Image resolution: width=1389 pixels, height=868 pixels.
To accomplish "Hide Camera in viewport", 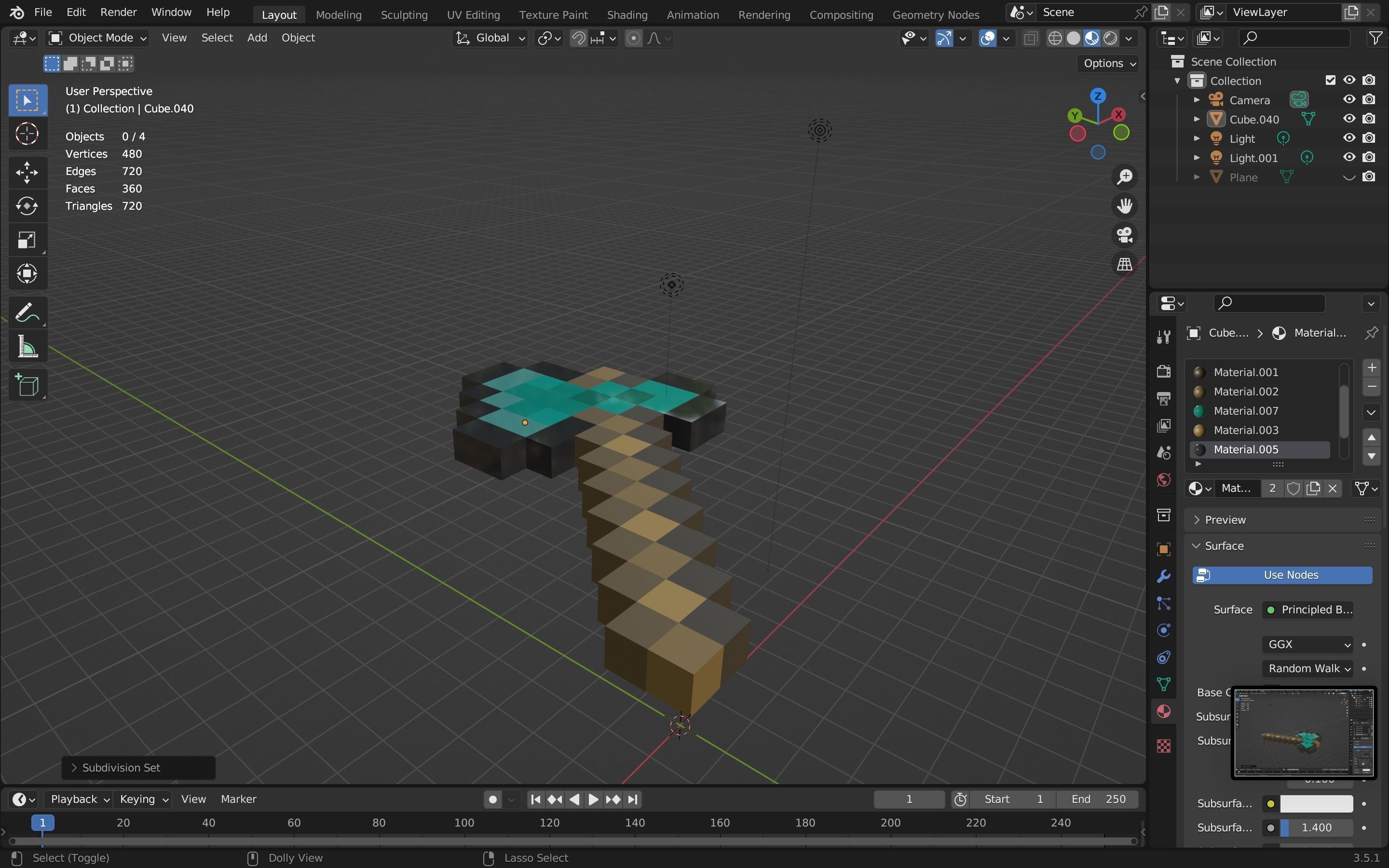I will [x=1349, y=99].
